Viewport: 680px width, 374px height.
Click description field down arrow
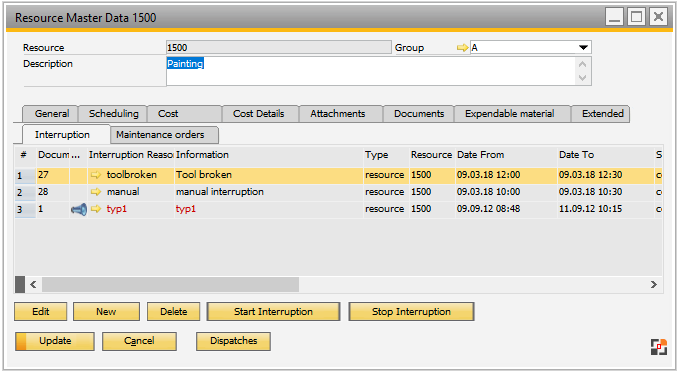pyautogui.click(x=582, y=78)
